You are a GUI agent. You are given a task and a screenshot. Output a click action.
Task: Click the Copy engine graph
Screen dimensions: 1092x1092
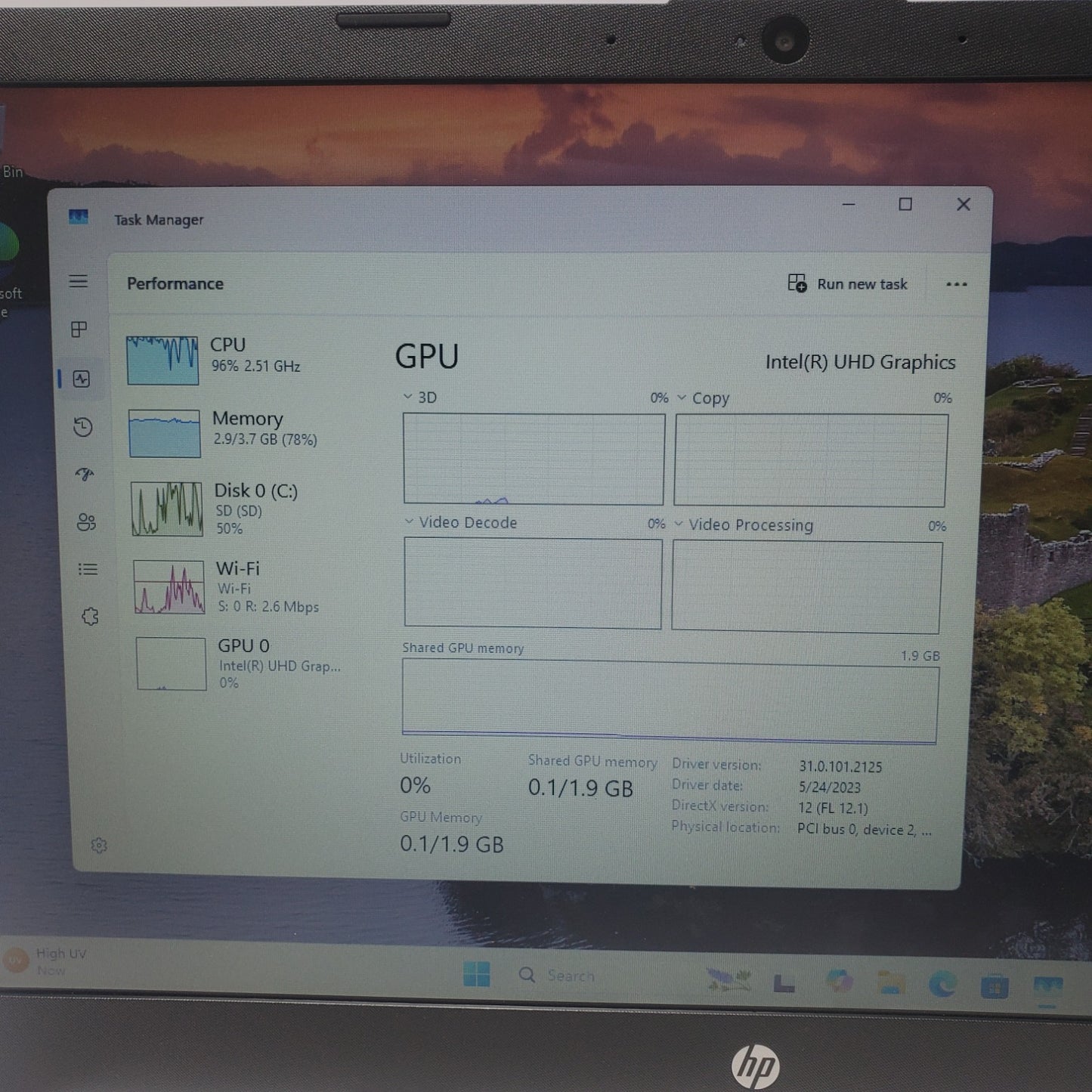[810, 460]
